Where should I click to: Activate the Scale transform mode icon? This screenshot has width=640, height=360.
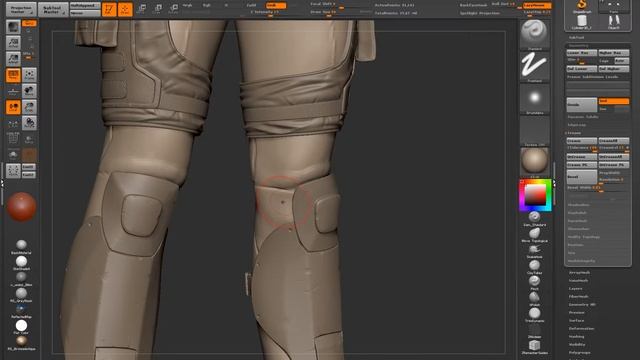click(158, 9)
